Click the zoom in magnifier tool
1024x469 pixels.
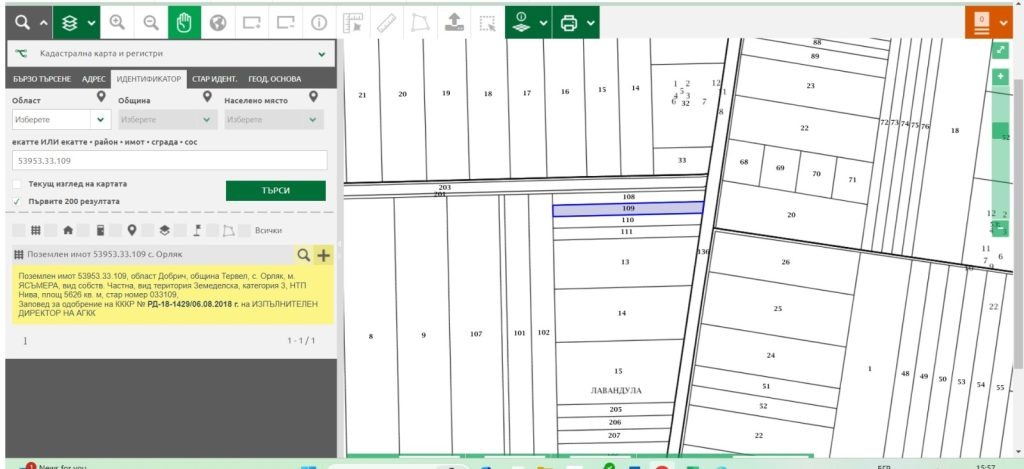117,21
